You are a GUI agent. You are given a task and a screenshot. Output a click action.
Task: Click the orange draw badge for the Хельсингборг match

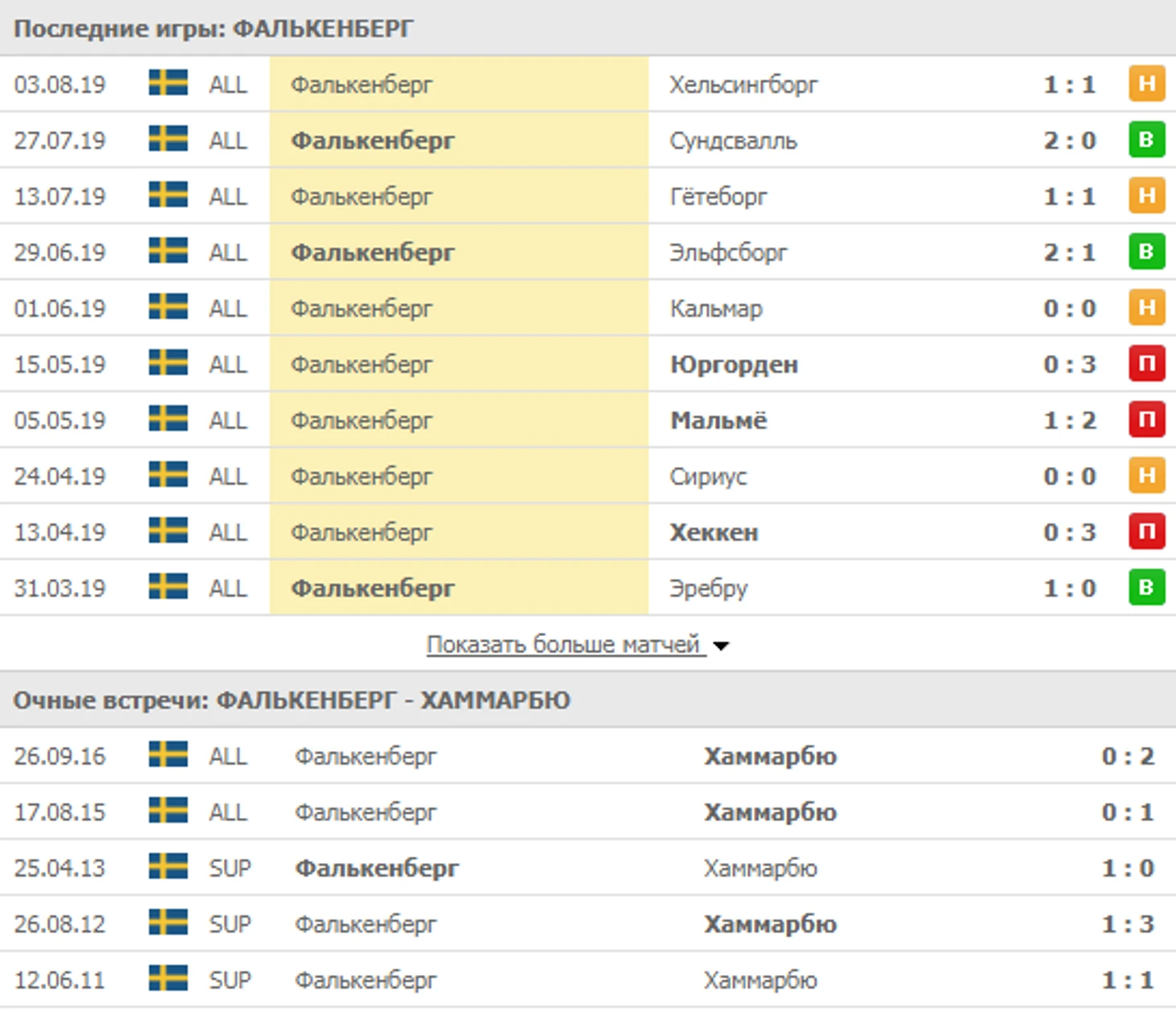click(1147, 84)
